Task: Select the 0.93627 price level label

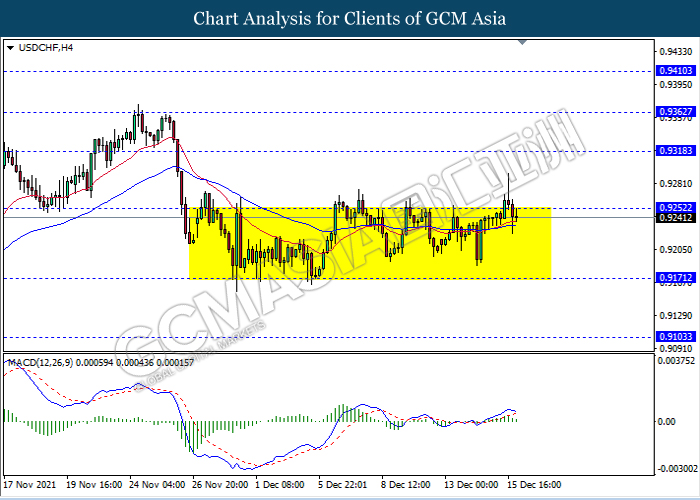Action: click(x=676, y=112)
